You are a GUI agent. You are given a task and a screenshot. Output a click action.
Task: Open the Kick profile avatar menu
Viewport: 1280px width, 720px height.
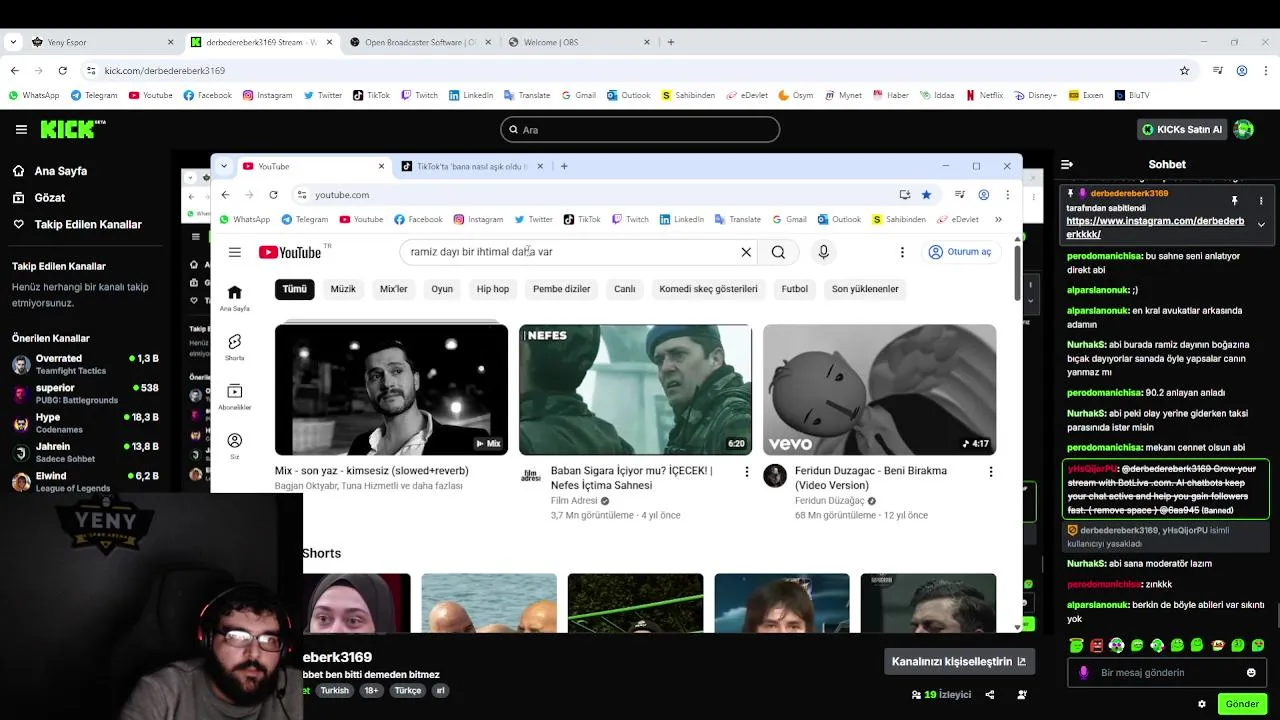[x=1244, y=129]
